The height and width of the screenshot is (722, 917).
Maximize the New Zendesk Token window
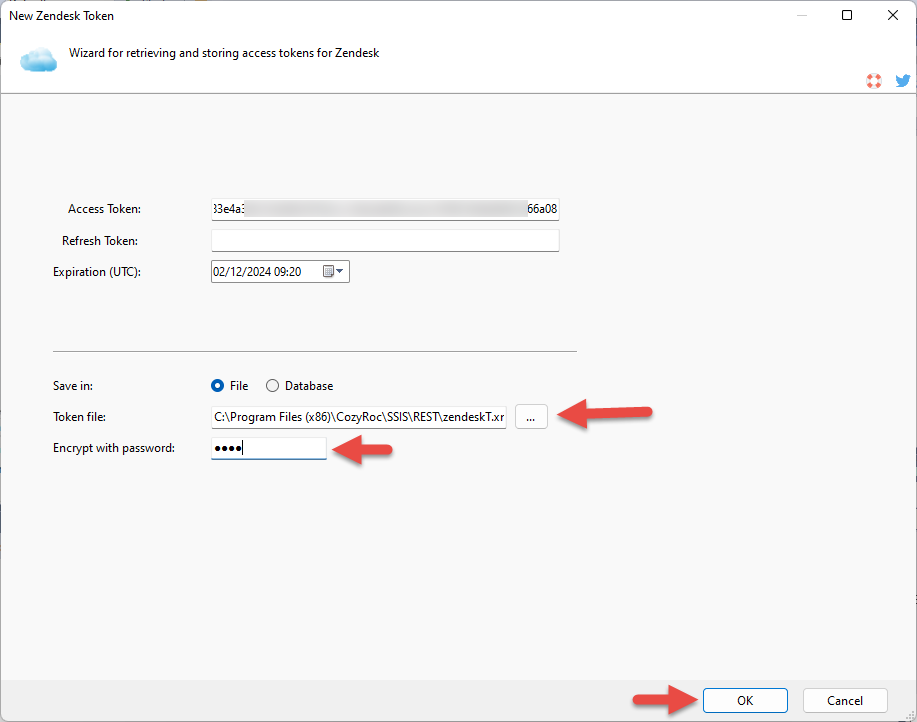847,15
